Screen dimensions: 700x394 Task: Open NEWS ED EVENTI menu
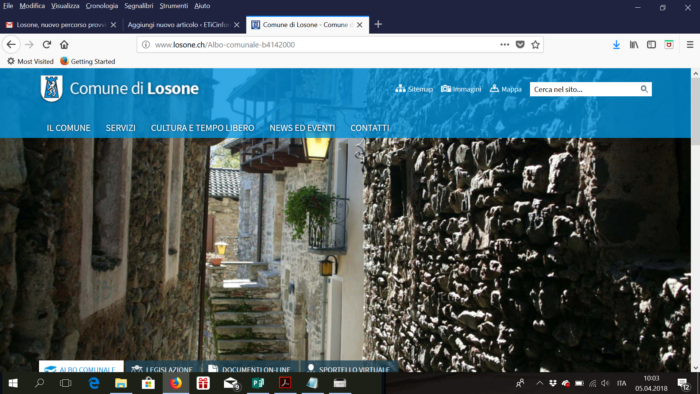(302, 128)
